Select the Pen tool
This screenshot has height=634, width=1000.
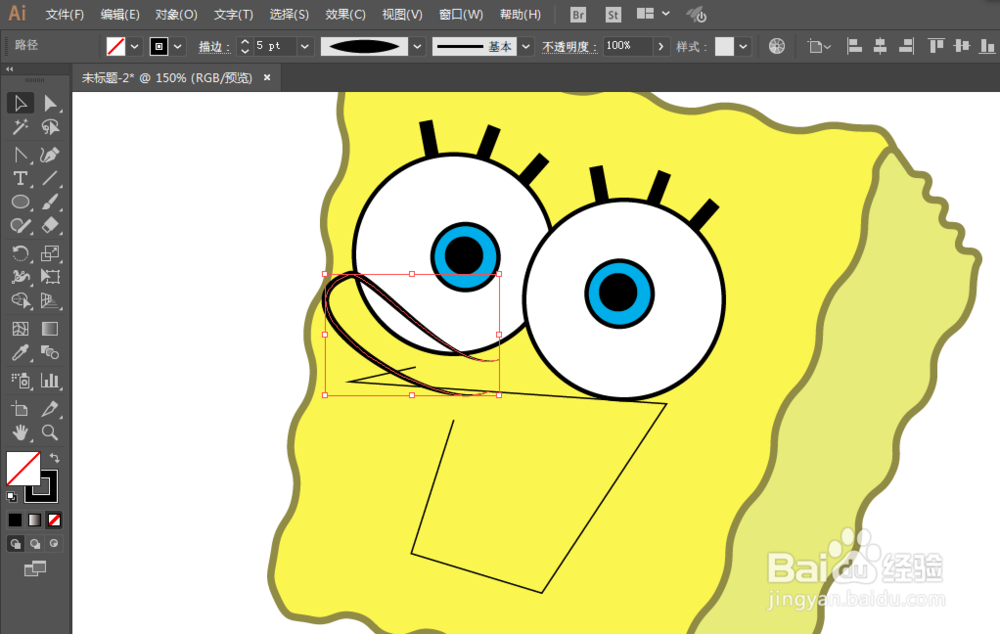click(20, 155)
